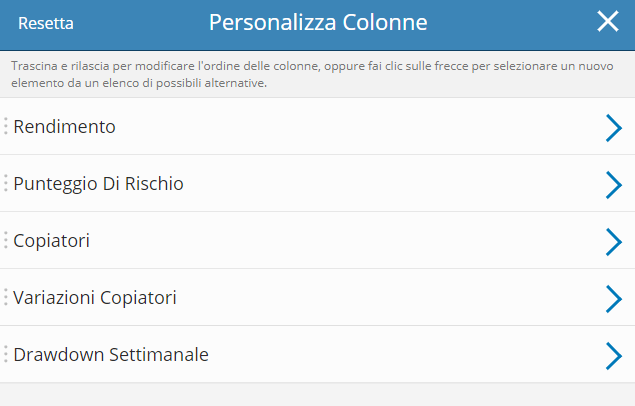Click the Drawdown Settimanale drag handle
Image resolution: width=635 pixels, height=406 pixels.
tap(6, 354)
